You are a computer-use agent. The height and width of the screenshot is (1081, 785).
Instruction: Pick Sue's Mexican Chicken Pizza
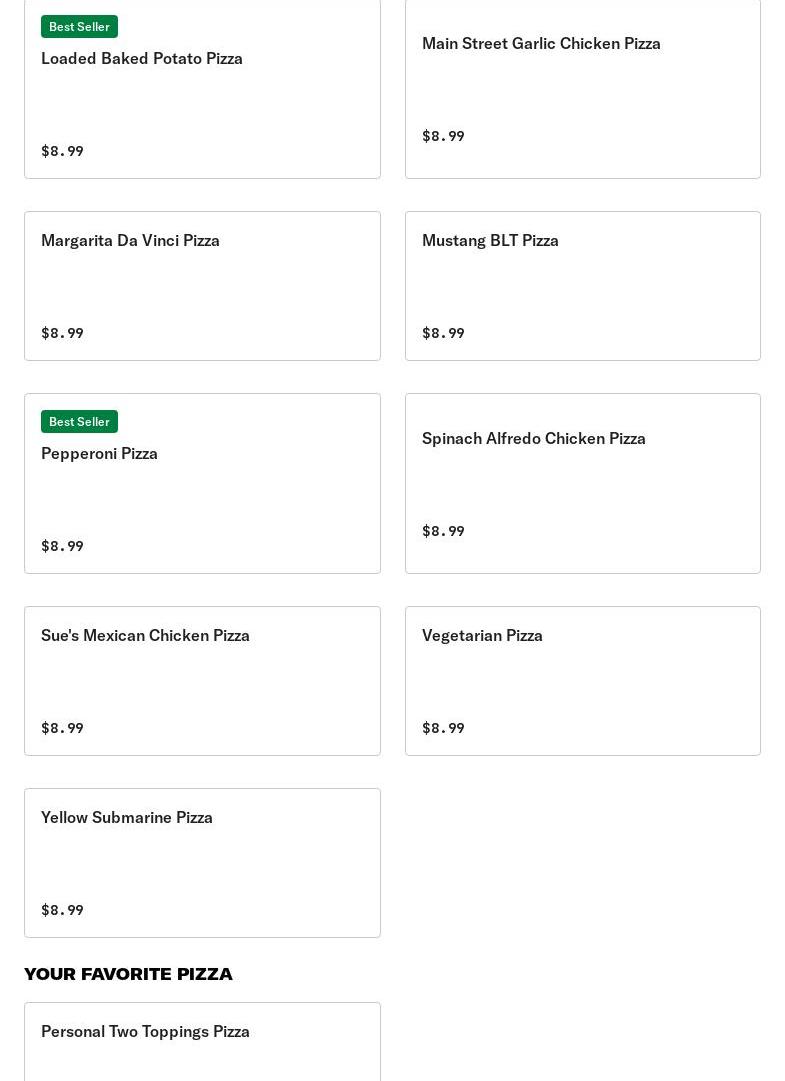point(202,681)
